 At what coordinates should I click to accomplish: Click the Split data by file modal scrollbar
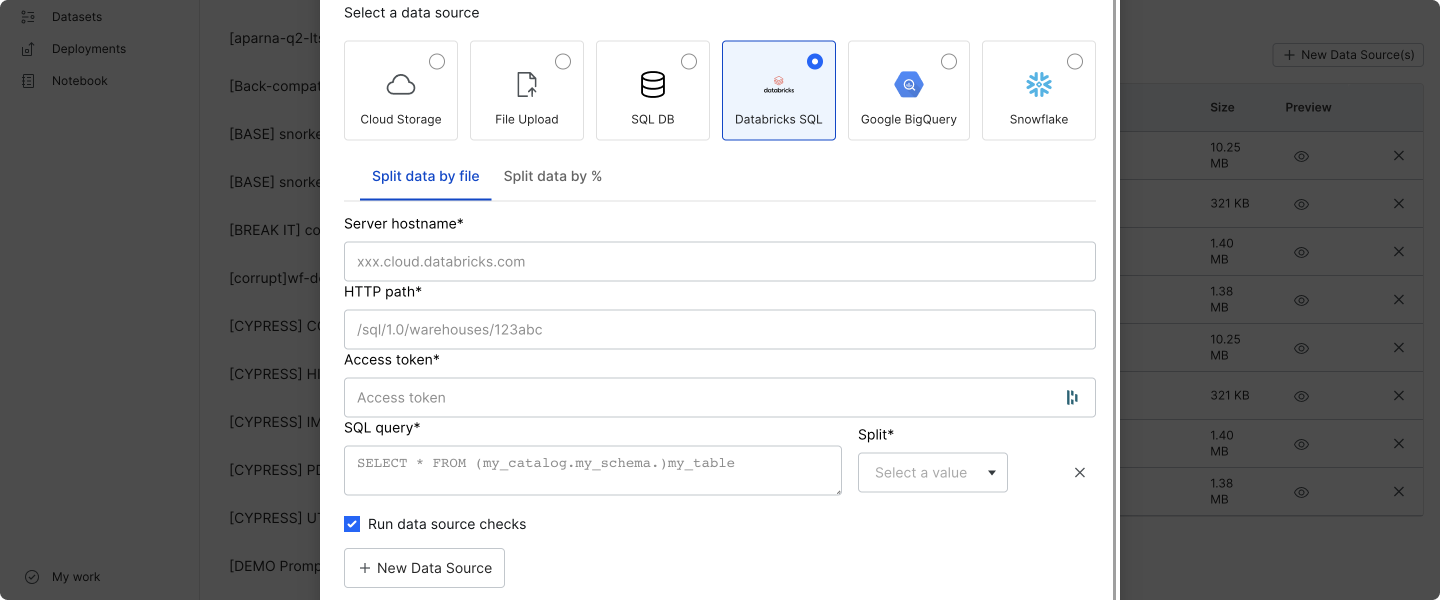[1115, 300]
